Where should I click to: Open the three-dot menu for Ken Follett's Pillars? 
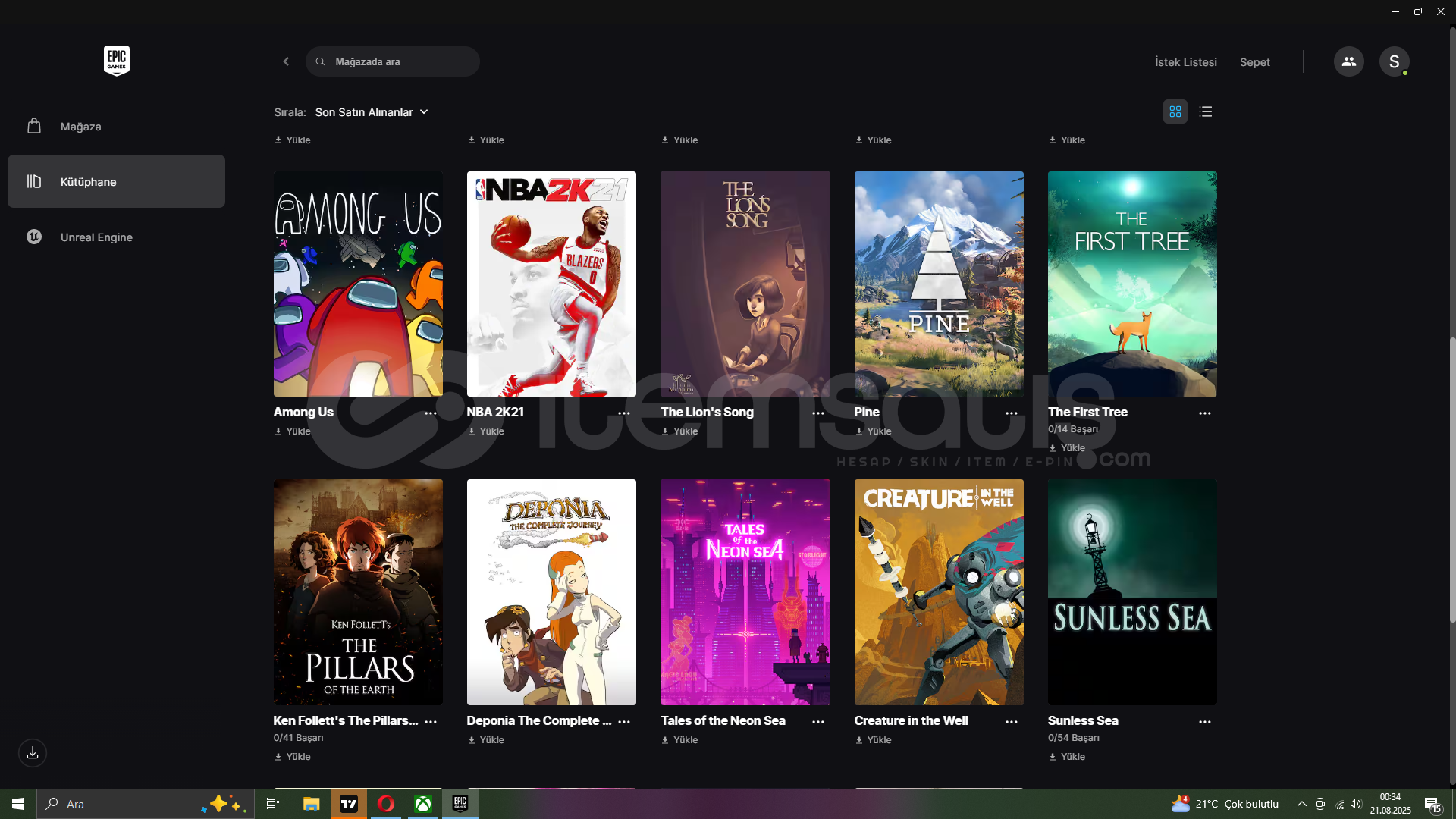click(x=431, y=722)
